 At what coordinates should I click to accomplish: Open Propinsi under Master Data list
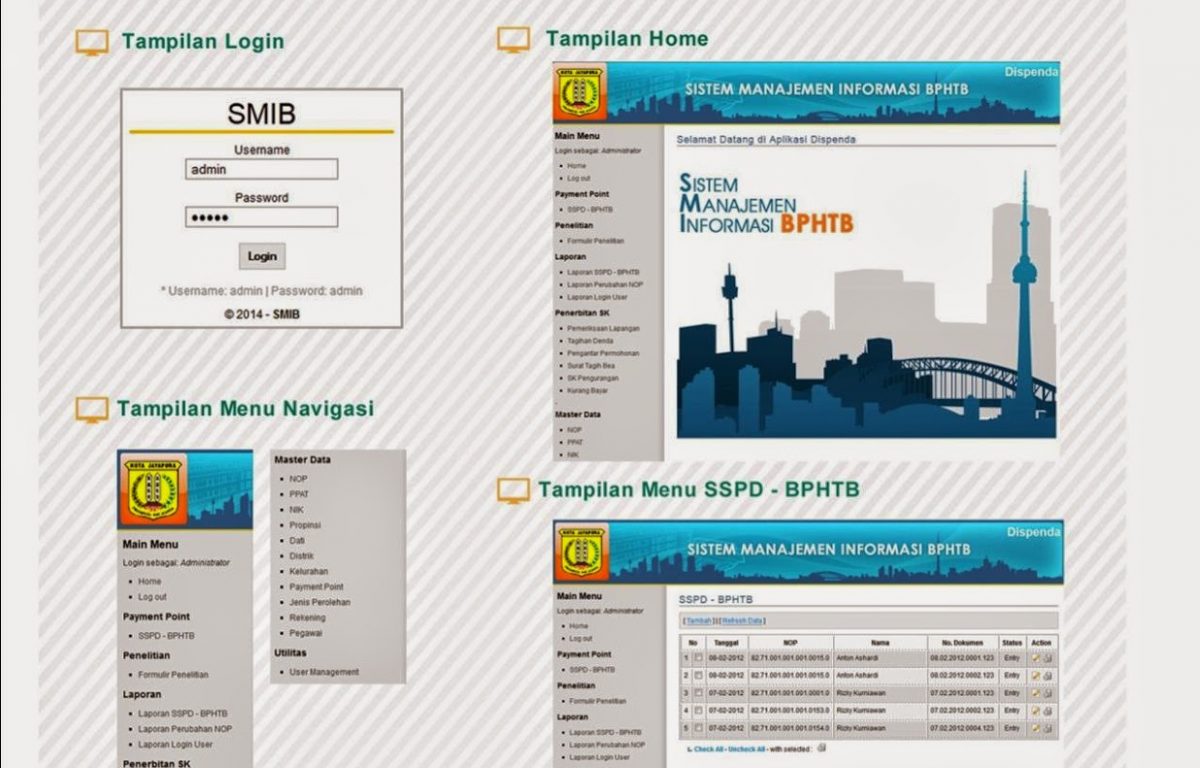point(305,525)
